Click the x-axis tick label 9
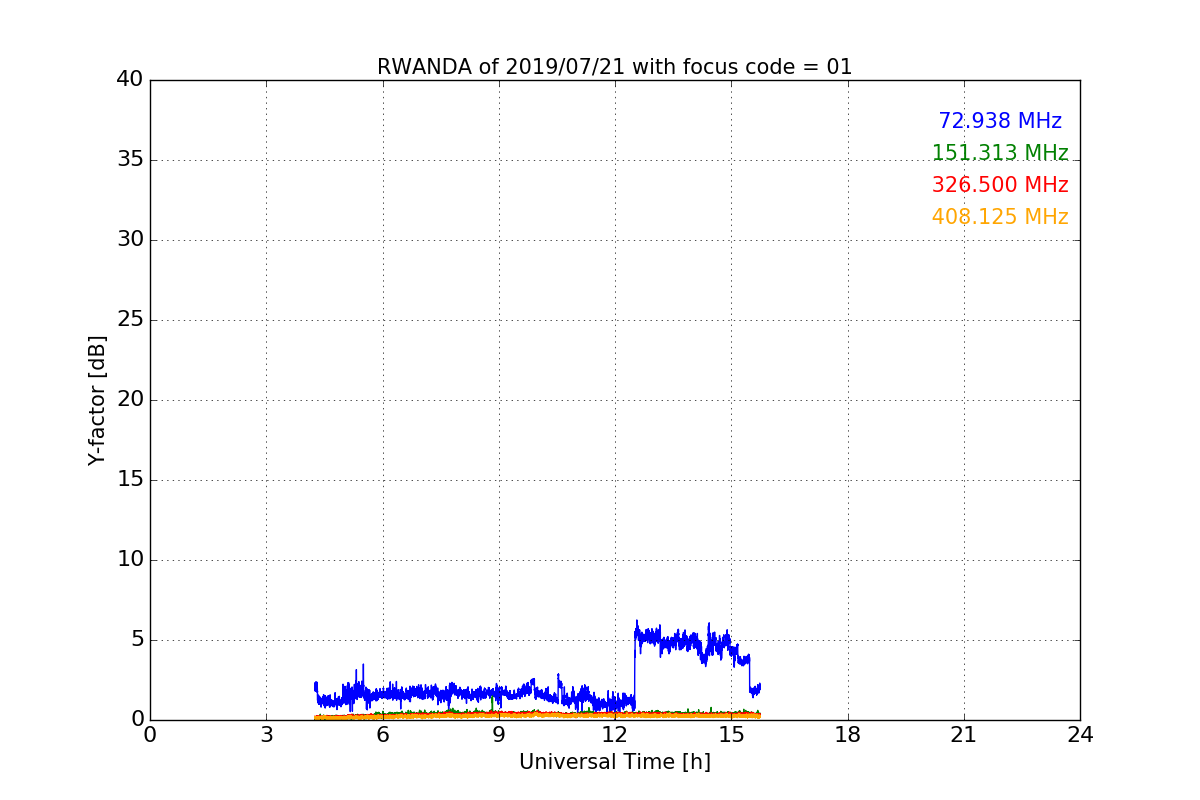The width and height of the screenshot is (1200, 800). [x=499, y=735]
